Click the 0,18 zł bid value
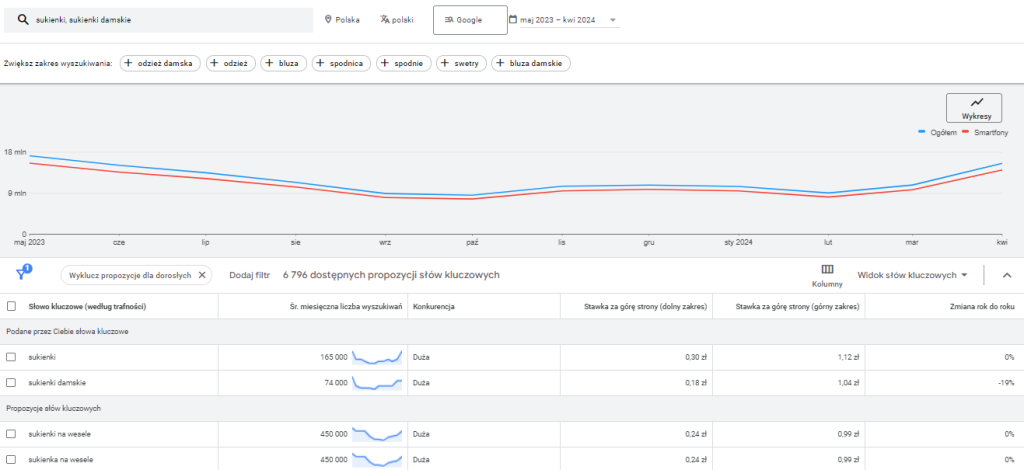Image resolution: width=1024 pixels, height=470 pixels. [696, 383]
